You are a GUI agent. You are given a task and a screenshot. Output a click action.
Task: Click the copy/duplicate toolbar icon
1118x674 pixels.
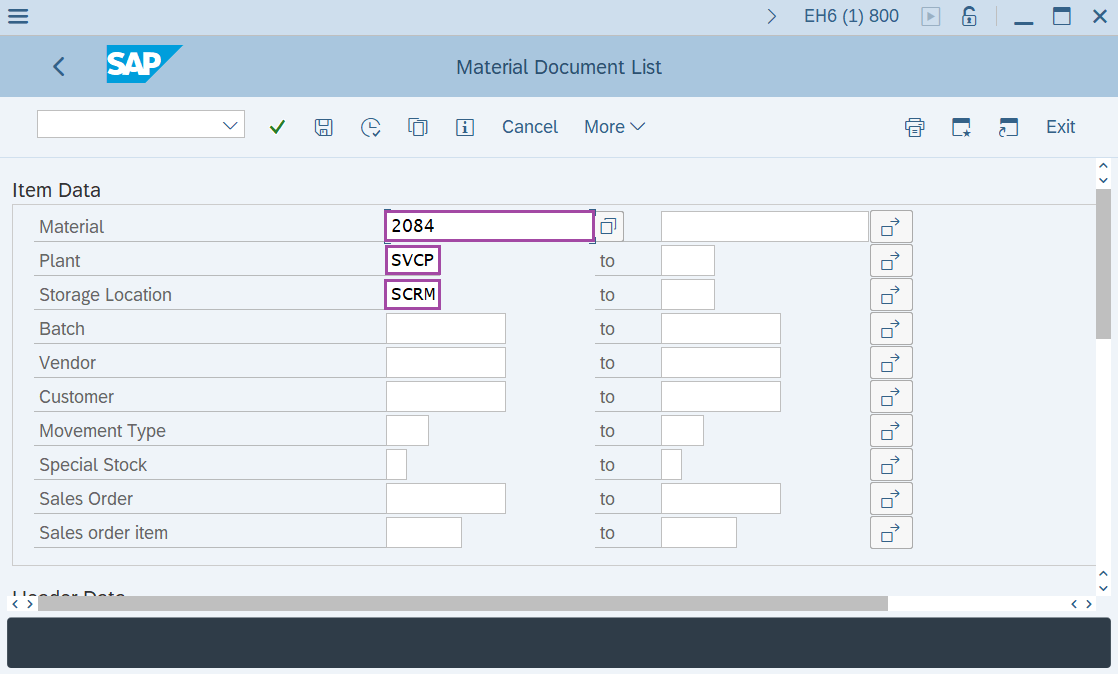pos(418,127)
